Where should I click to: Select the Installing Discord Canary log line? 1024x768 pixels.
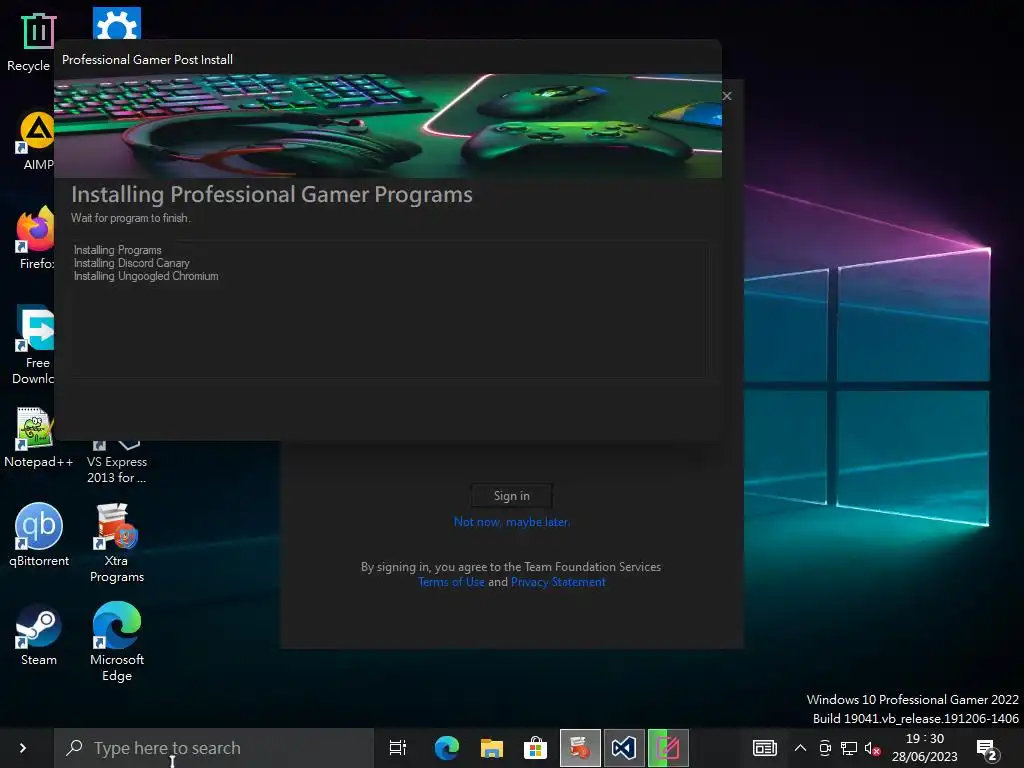tap(132, 263)
